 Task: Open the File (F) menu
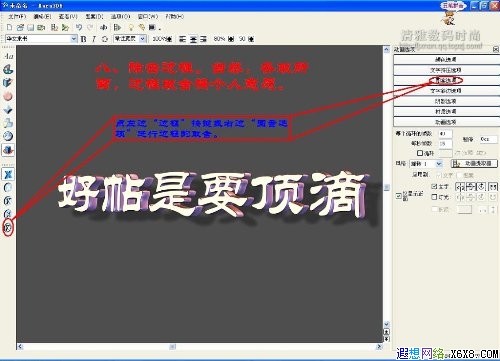click(17, 16)
